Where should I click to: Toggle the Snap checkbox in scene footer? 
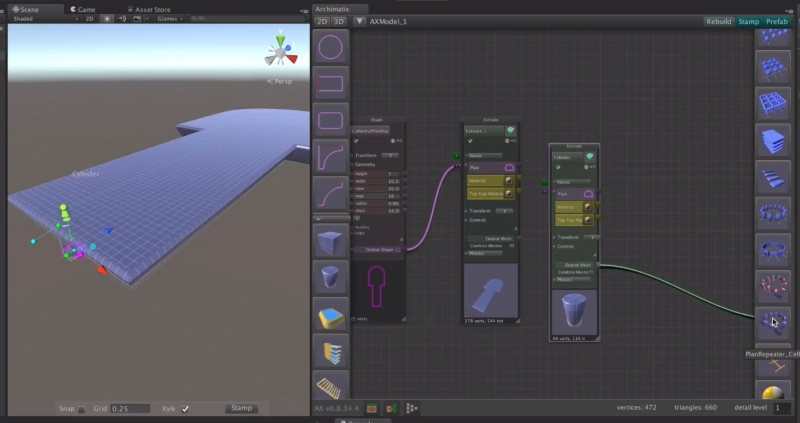[82, 409]
